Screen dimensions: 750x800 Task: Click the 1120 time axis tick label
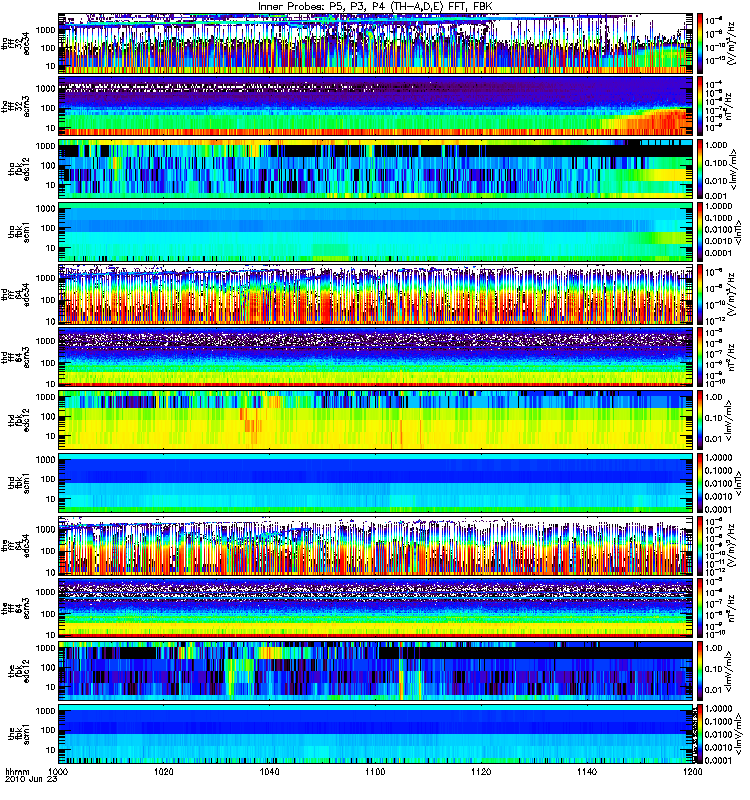point(481,771)
